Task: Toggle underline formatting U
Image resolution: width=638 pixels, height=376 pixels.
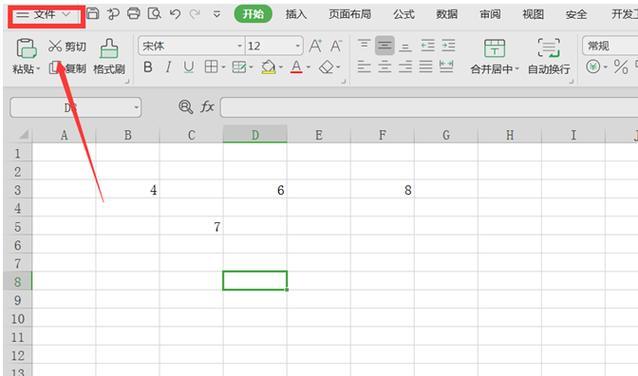Action: pyautogui.click(x=188, y=67)
